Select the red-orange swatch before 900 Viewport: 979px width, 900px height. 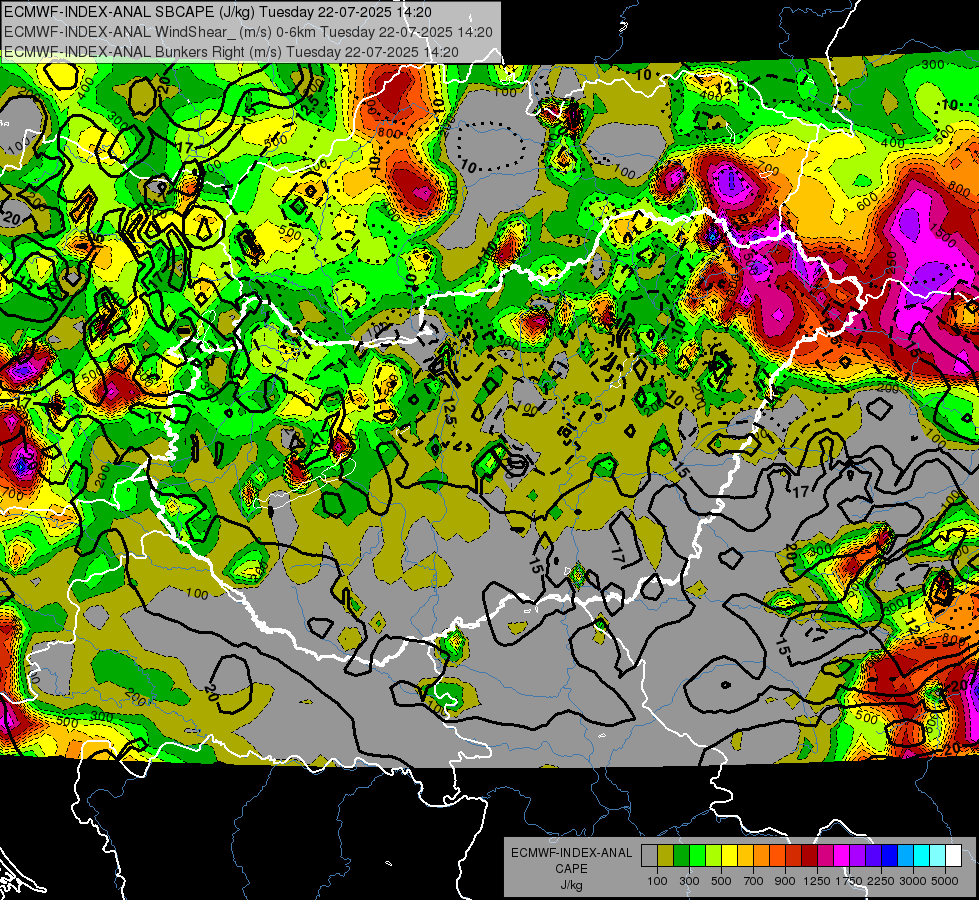point(777,856)
